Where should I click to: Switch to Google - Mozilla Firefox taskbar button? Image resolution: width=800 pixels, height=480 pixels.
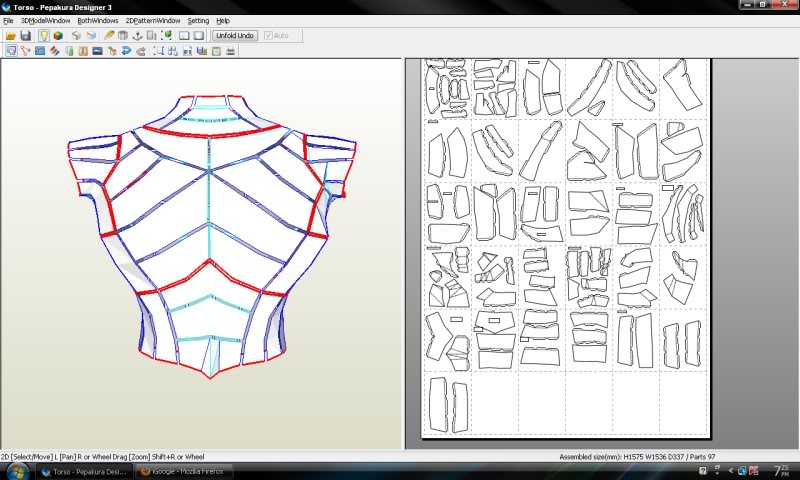pos(183,472)
